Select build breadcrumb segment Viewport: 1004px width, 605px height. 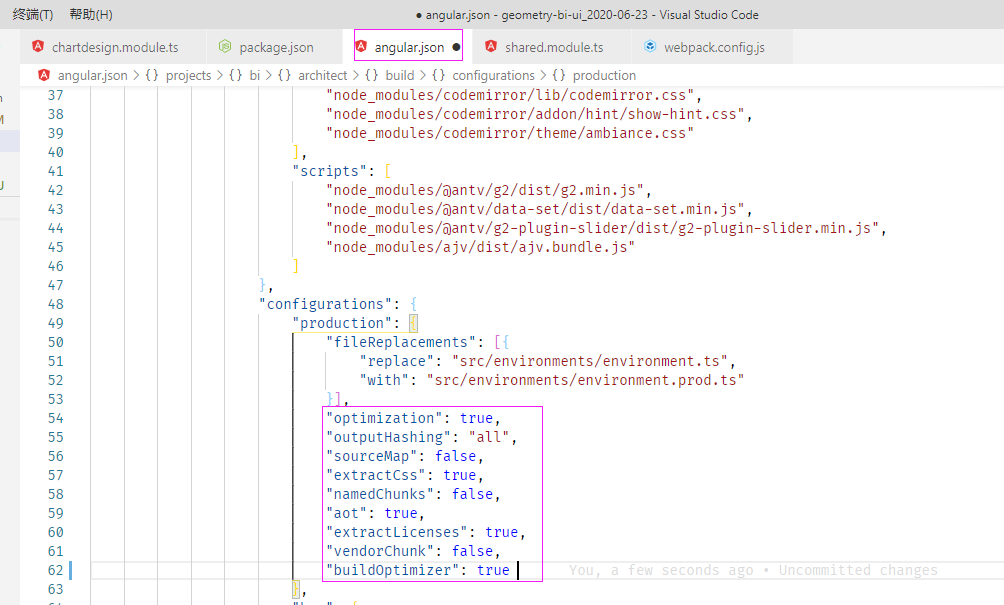400,76
